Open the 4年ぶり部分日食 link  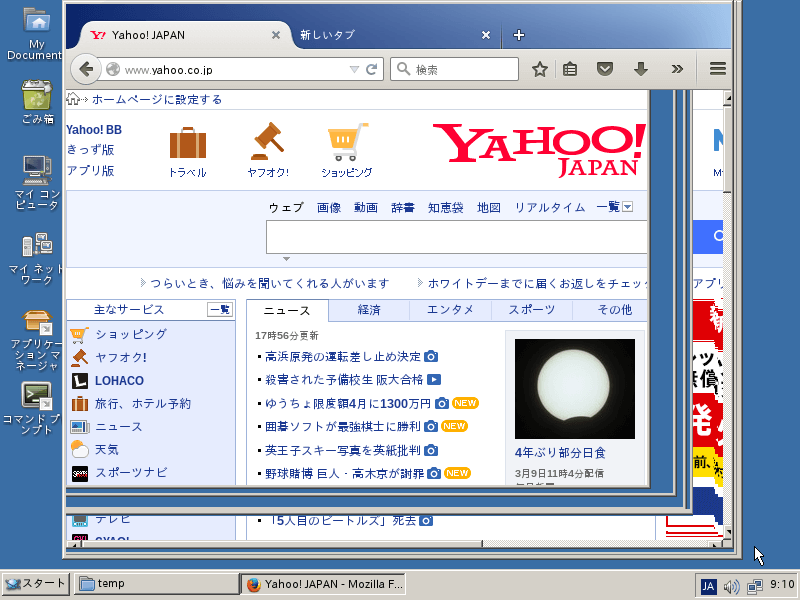pyautogui.click(x=560, y=453)
